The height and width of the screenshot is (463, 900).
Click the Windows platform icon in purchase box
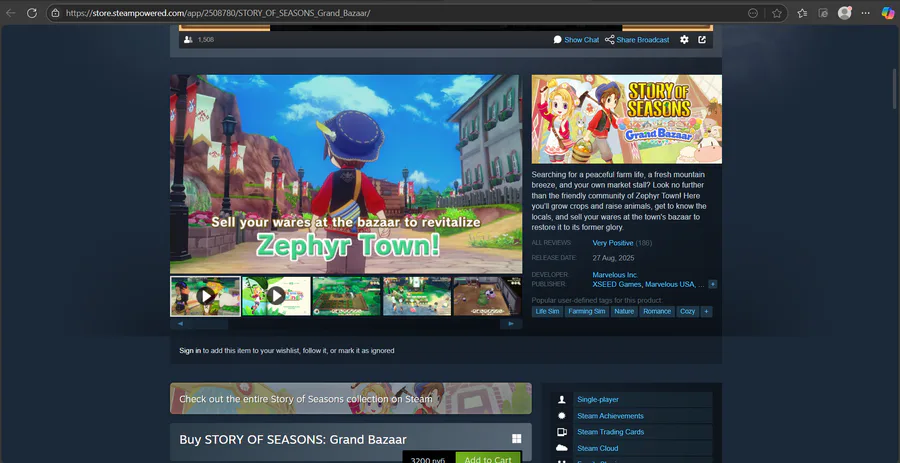coord(517,439)
